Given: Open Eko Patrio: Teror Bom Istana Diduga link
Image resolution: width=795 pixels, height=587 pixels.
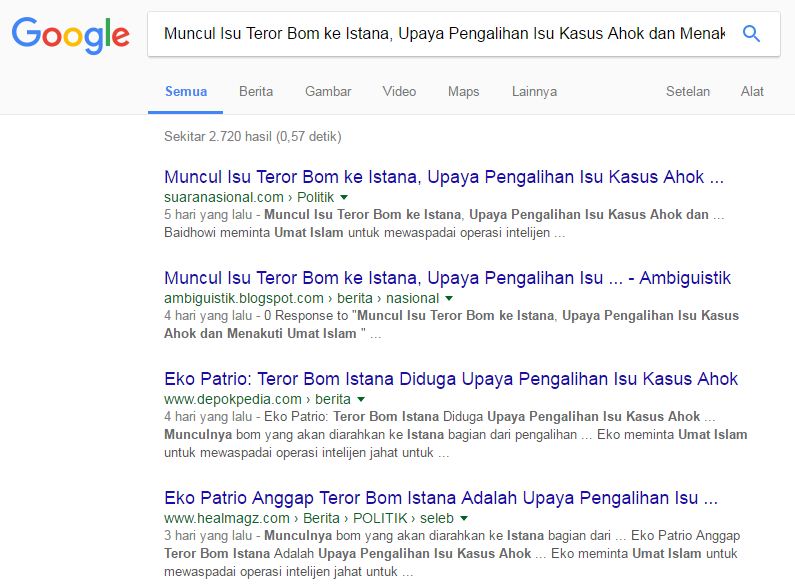Looking at the screenshot, I should 451,379.
